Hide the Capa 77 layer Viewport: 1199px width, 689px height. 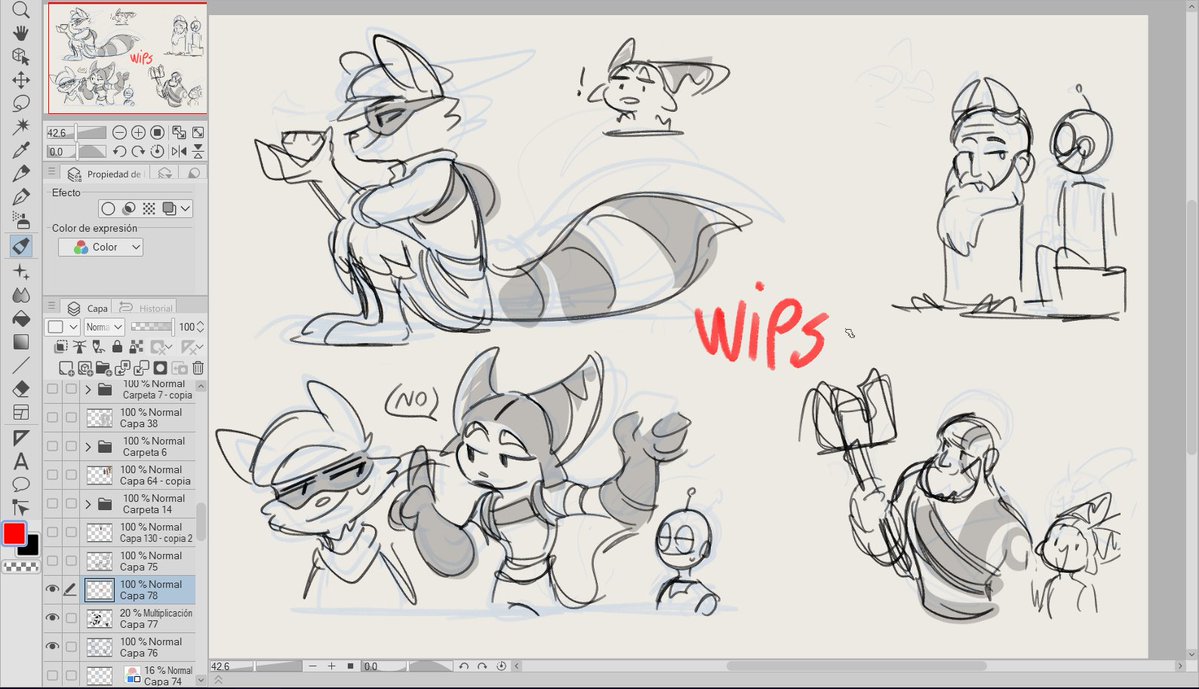coord(52,618)
